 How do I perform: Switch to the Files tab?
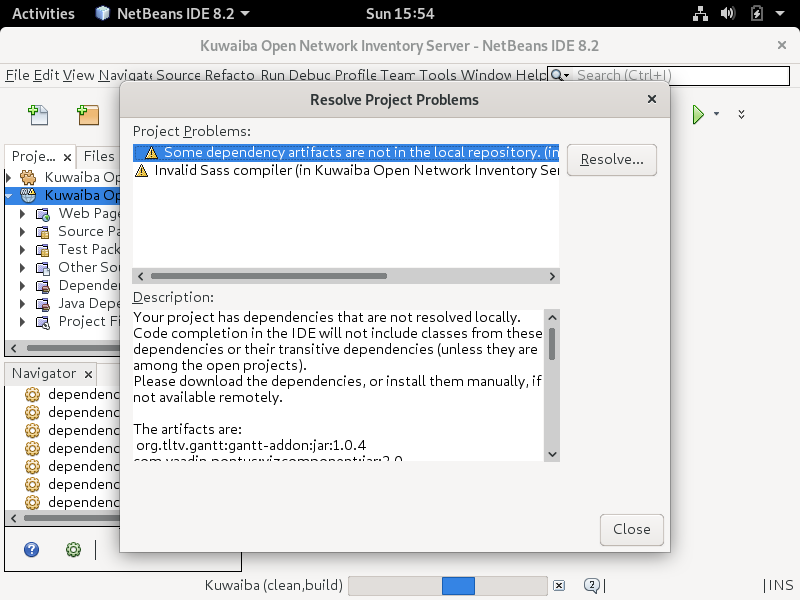[x=99, y=156]
